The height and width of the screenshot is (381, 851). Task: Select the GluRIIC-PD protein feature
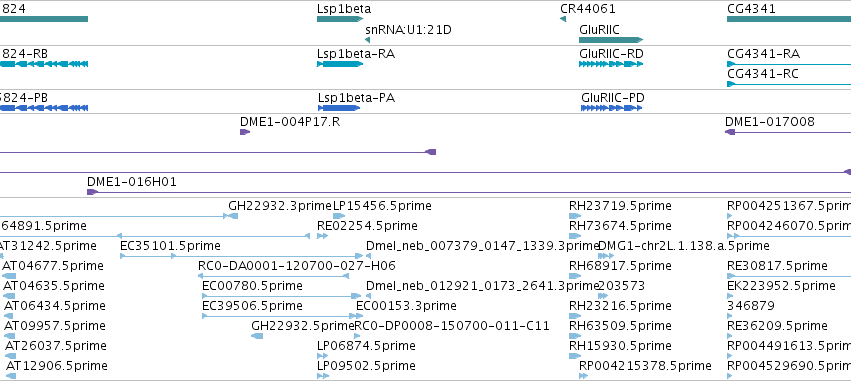(x=611, y=108)
